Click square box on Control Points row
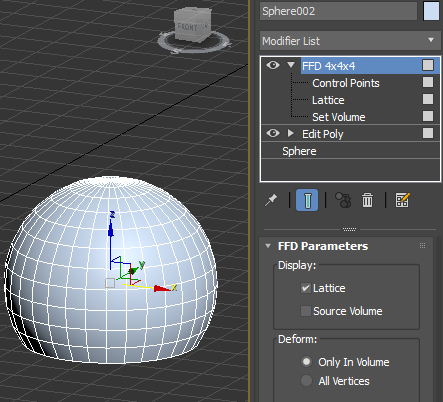 point(428,82)
